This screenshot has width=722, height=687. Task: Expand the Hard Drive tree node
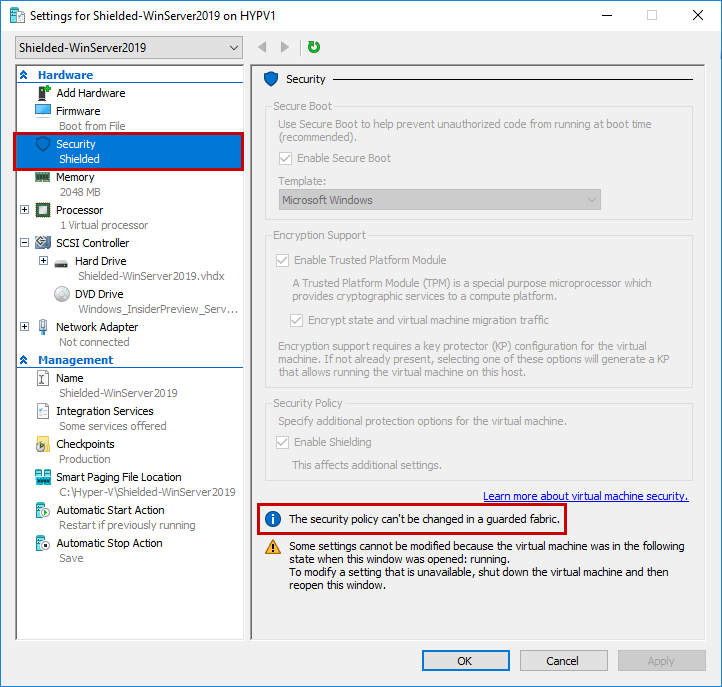coord(43,261)
